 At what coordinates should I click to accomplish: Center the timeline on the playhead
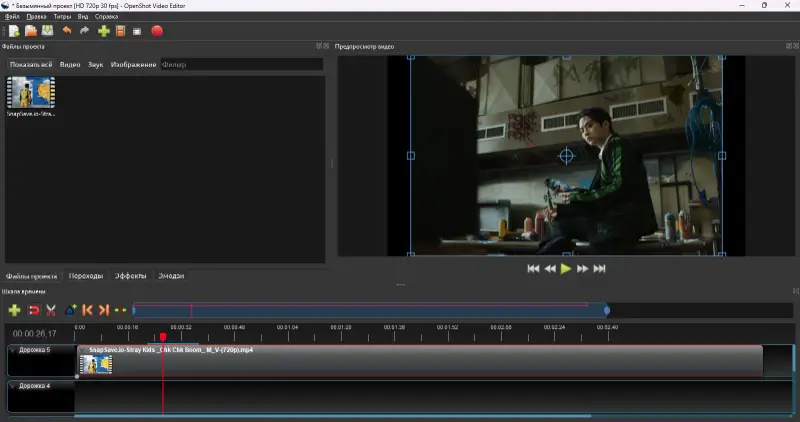click(120, 310)
